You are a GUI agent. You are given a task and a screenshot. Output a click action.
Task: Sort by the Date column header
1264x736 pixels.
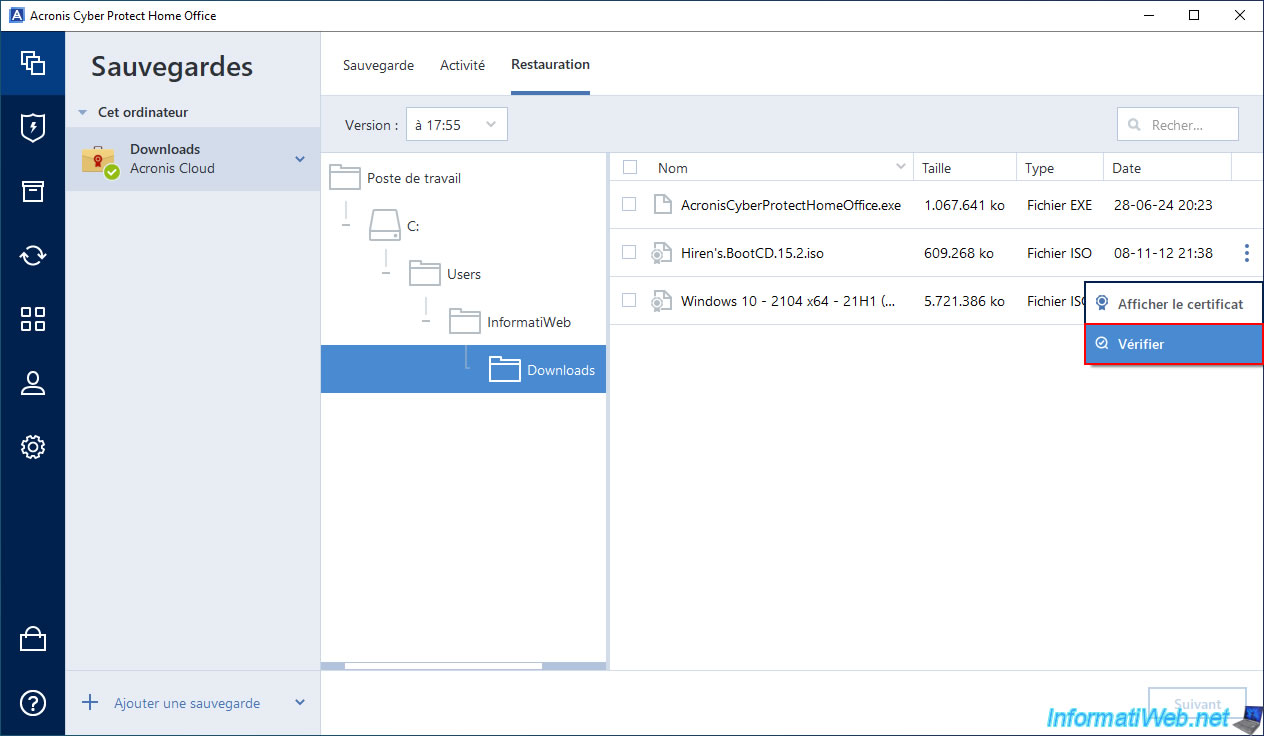click(1126, 168)
